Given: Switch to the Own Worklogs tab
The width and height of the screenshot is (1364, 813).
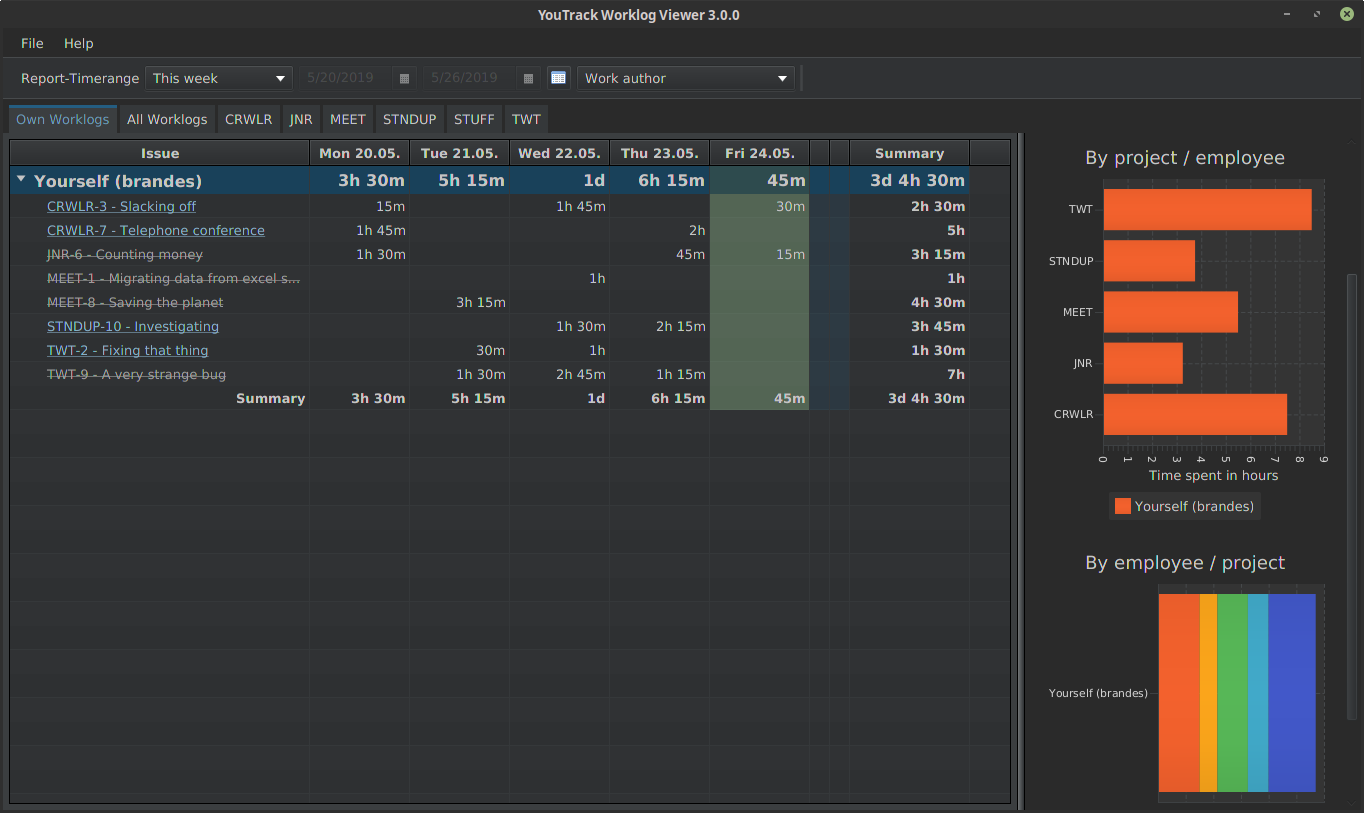Looking at the screenshot, I should [x=63, y=119].
